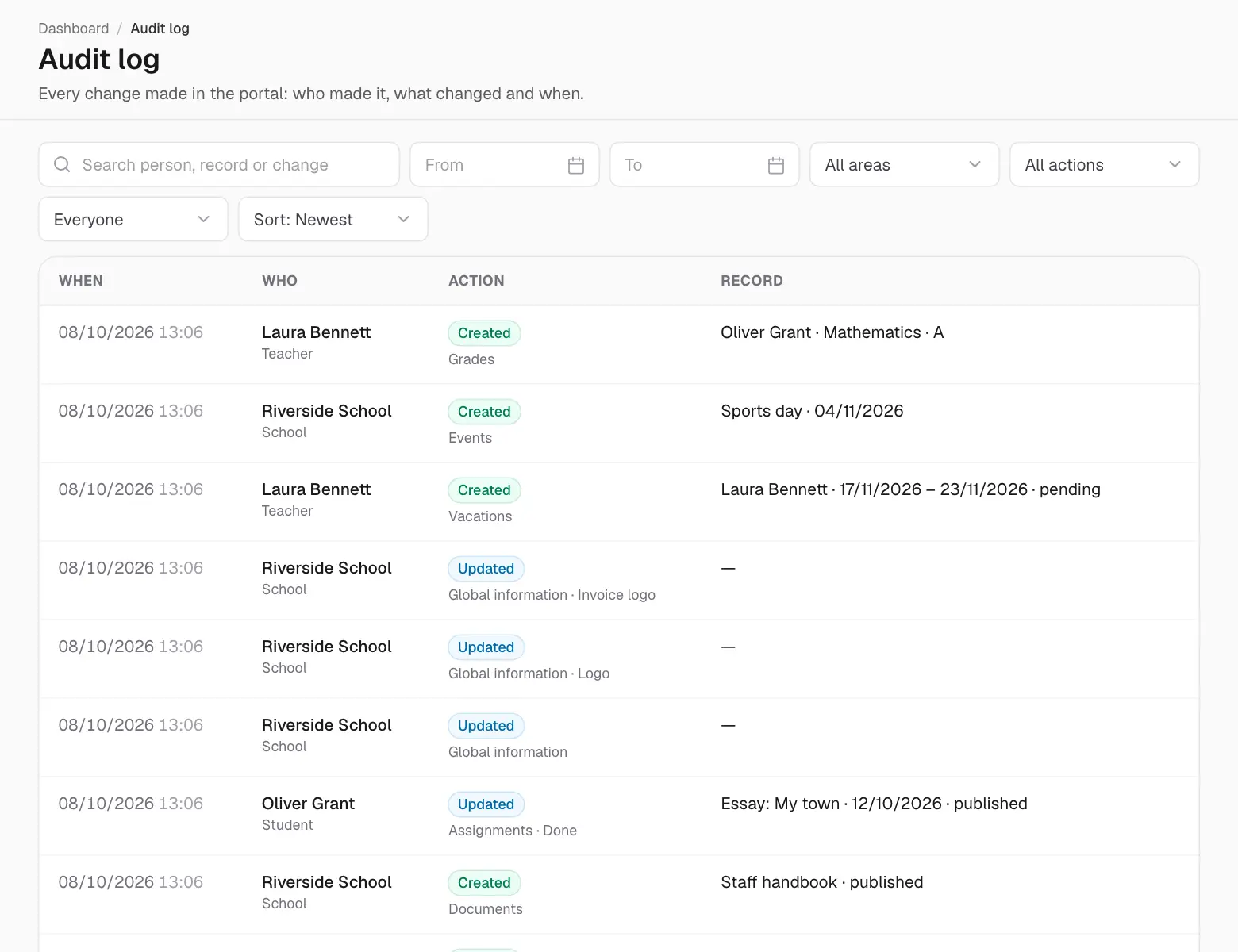The width and height of the screenshot is (1238, 952).
Task: Click the All actions chevron arrow
Action: pos(1175,165)
